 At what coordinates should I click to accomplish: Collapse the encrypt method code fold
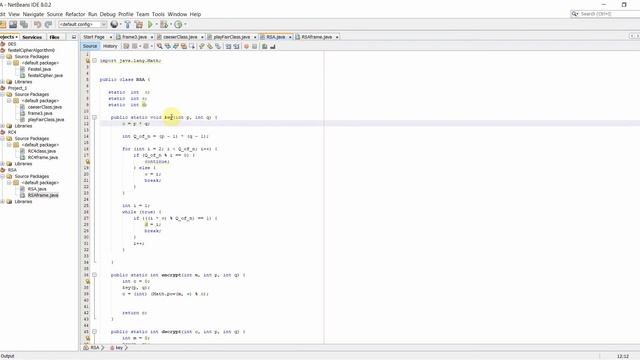[x=95, y=275]
